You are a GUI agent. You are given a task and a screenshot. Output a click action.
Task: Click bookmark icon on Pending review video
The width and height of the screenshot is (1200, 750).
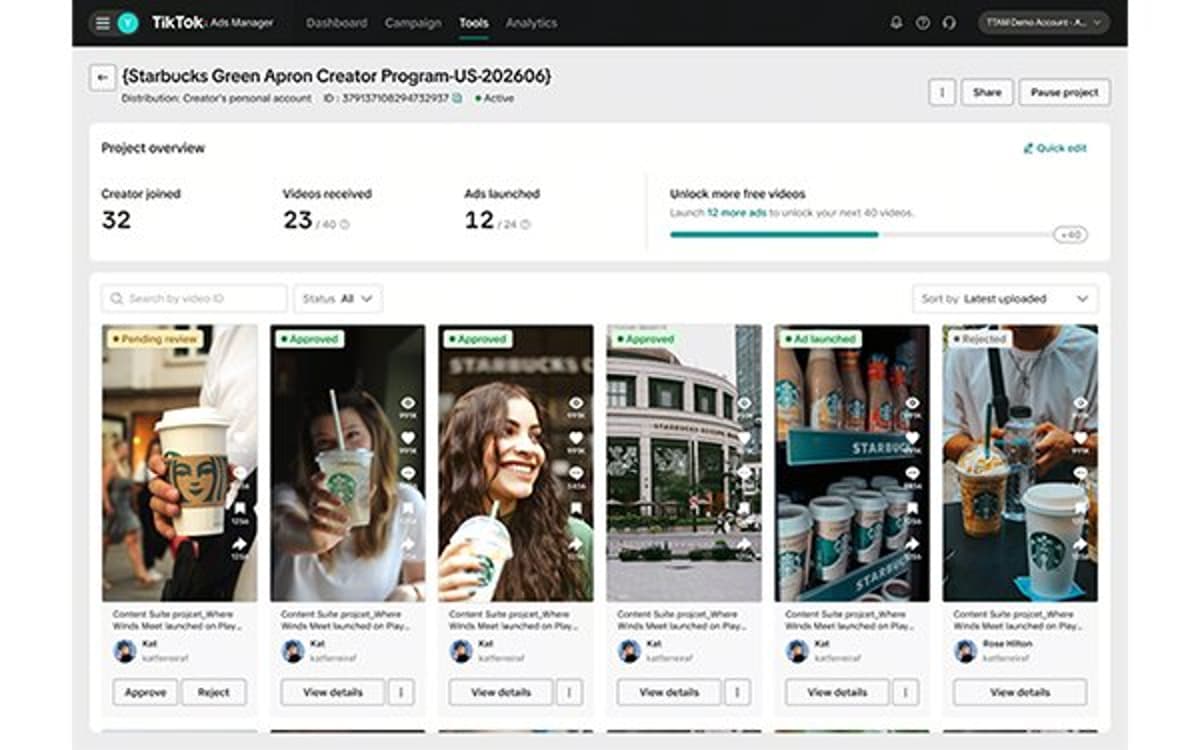coord(240,509)
